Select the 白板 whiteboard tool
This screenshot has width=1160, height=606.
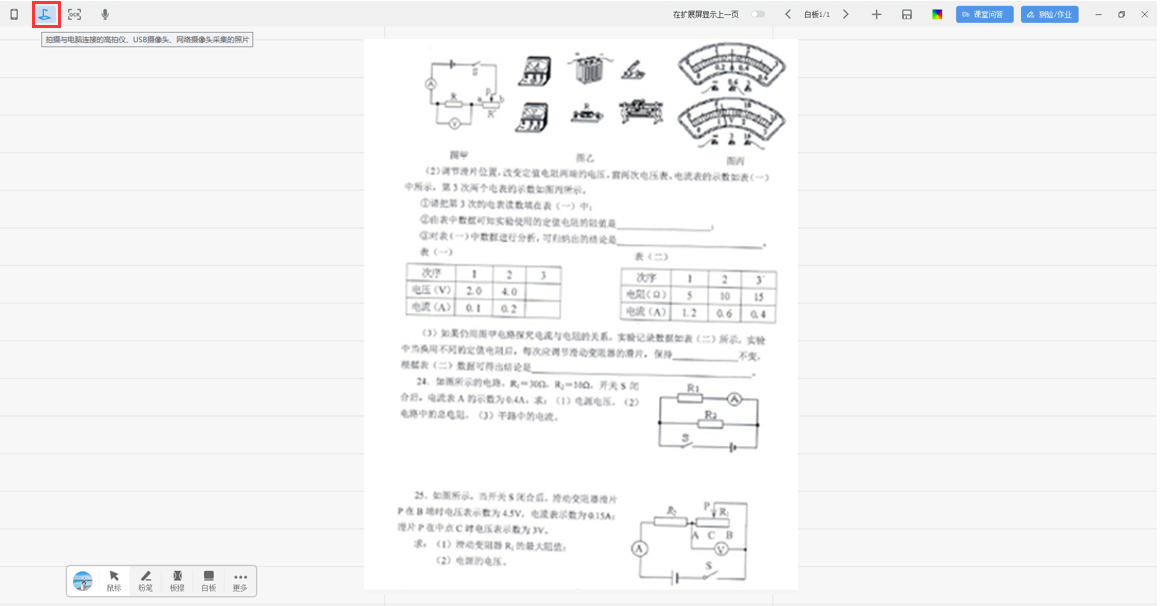click(208, 581)
